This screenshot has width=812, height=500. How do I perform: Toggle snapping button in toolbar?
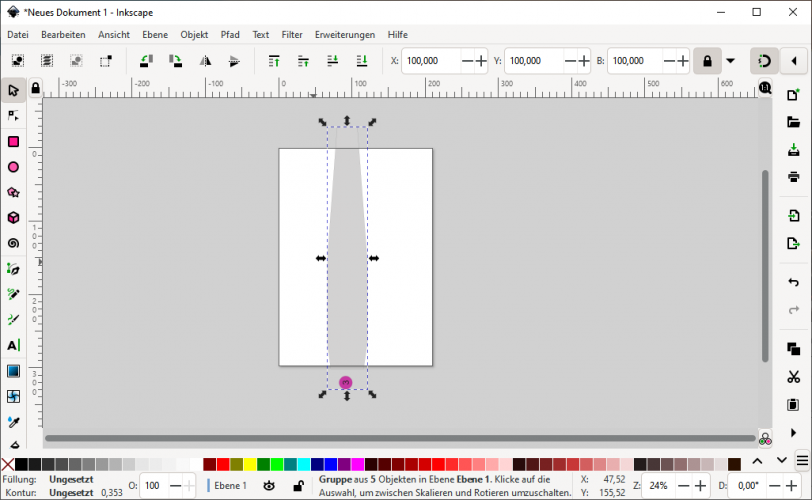(x=764, y=61)
